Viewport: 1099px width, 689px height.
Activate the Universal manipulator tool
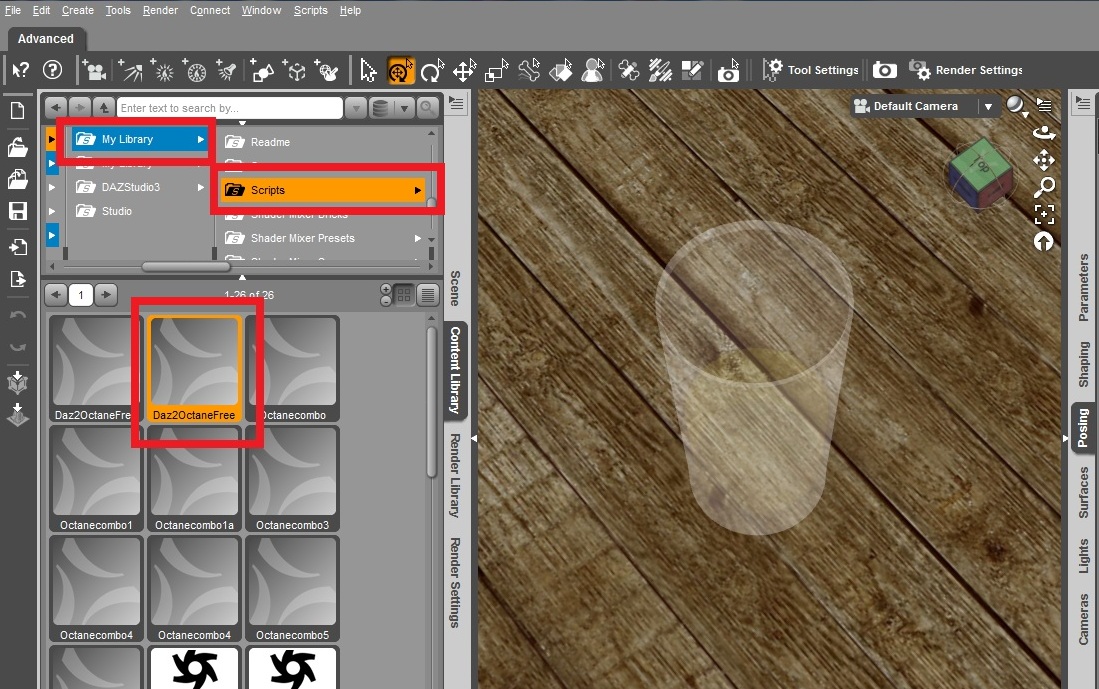tap(400, 70)
